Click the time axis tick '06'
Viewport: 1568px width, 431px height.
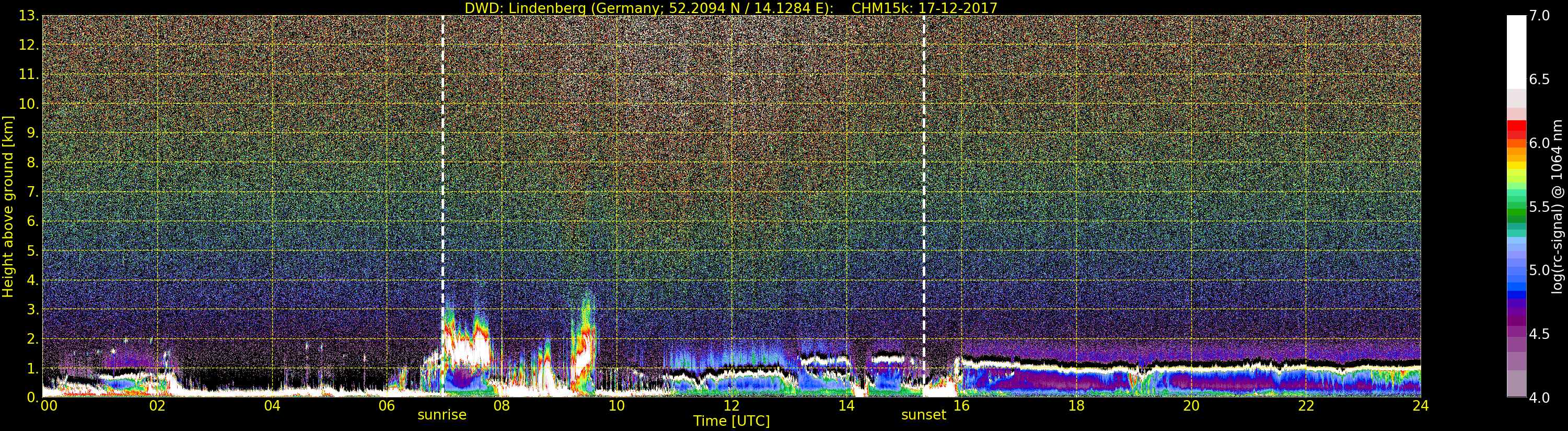point(387,406)
